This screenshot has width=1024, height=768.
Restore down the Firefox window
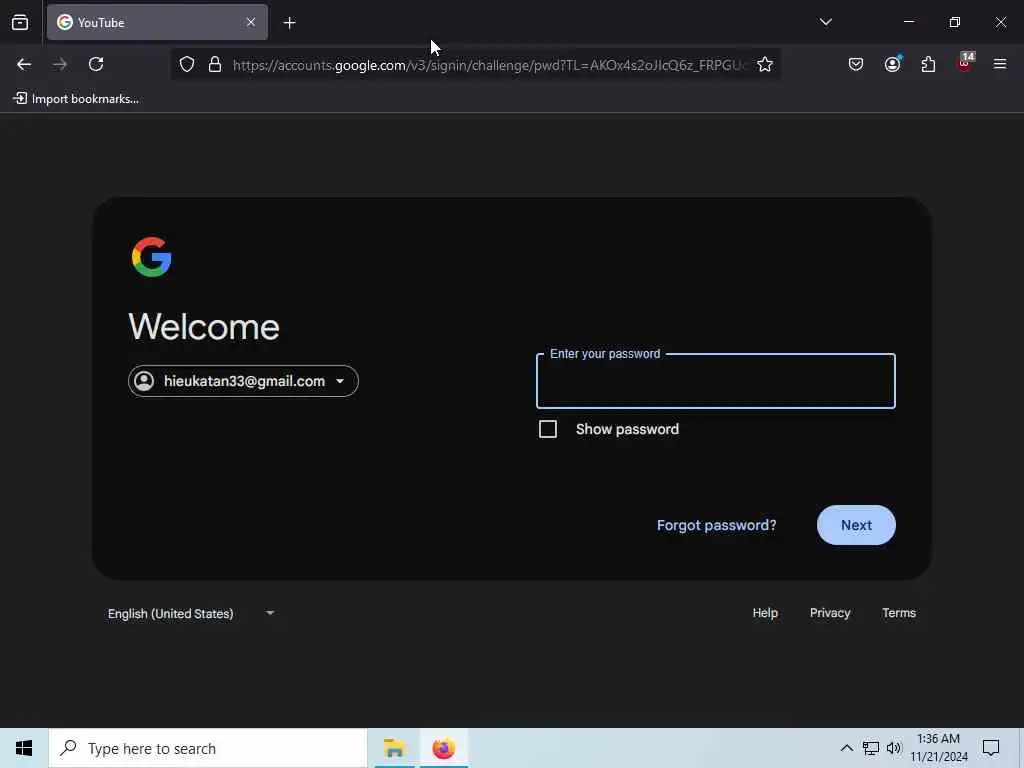pos(954,22)
